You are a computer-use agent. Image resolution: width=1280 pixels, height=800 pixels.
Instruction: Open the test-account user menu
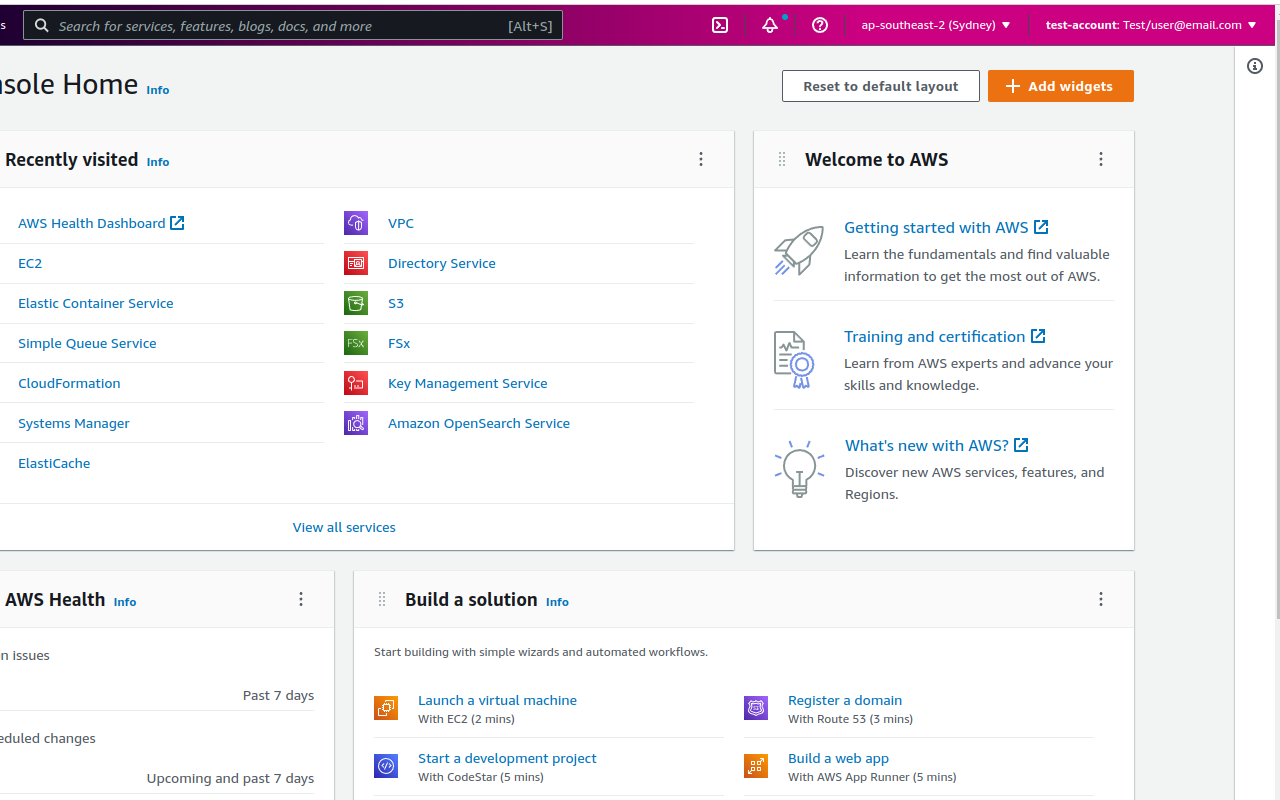click(x=1151, y=25)
